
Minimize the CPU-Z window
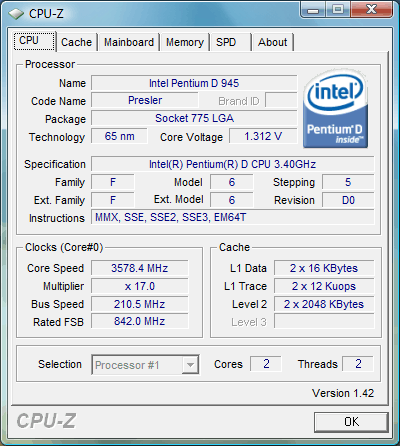click(312, 9)
